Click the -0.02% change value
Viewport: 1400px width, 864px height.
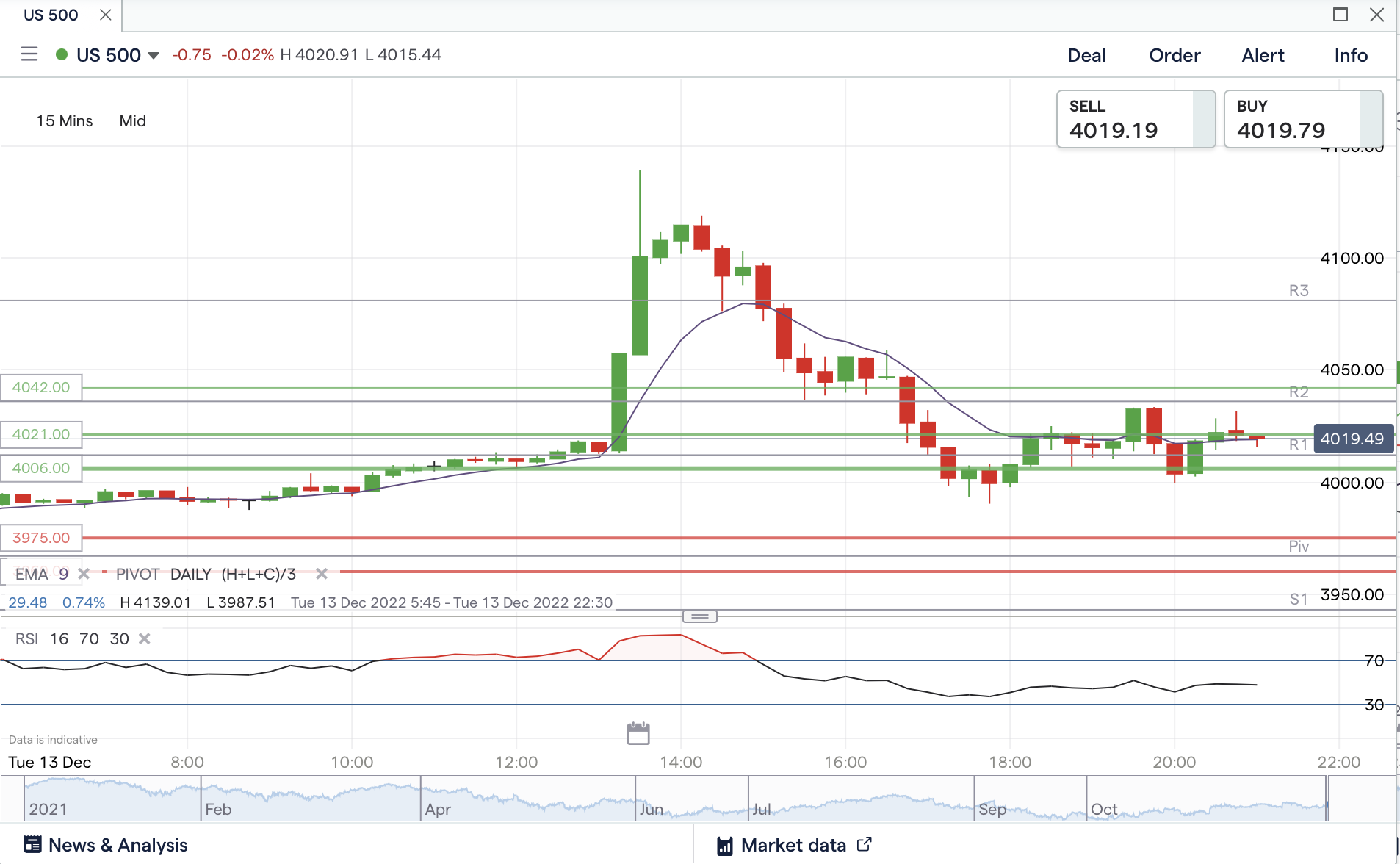[248, 55]
